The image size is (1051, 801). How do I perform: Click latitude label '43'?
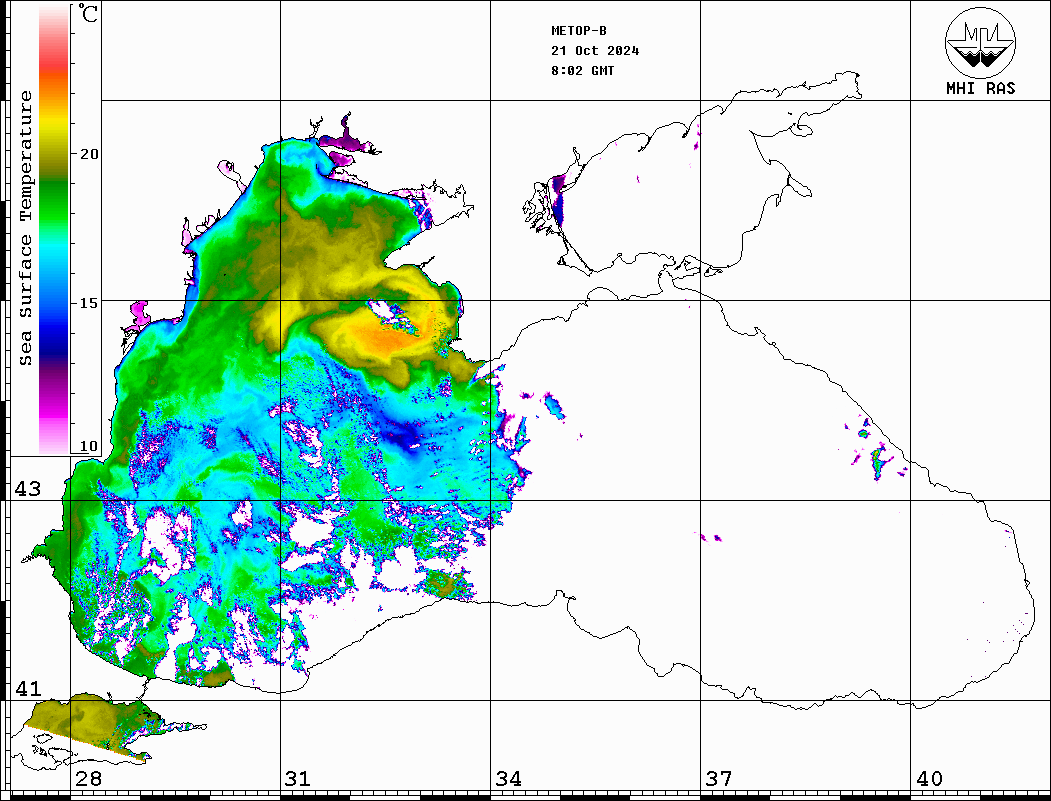pos(28,489)
